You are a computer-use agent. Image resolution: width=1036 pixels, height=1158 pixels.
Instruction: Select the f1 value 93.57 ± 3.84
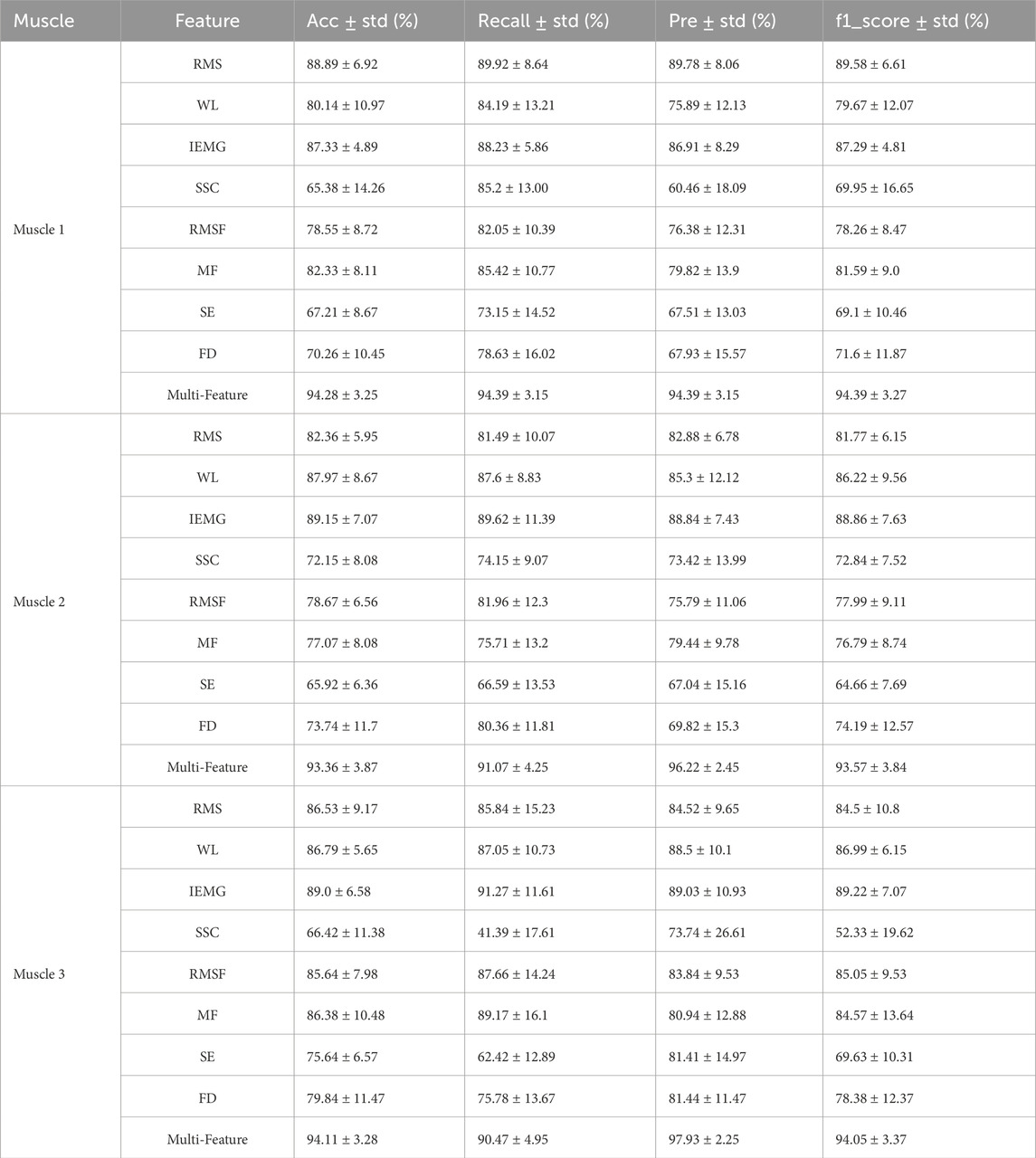tap(874, 767)
